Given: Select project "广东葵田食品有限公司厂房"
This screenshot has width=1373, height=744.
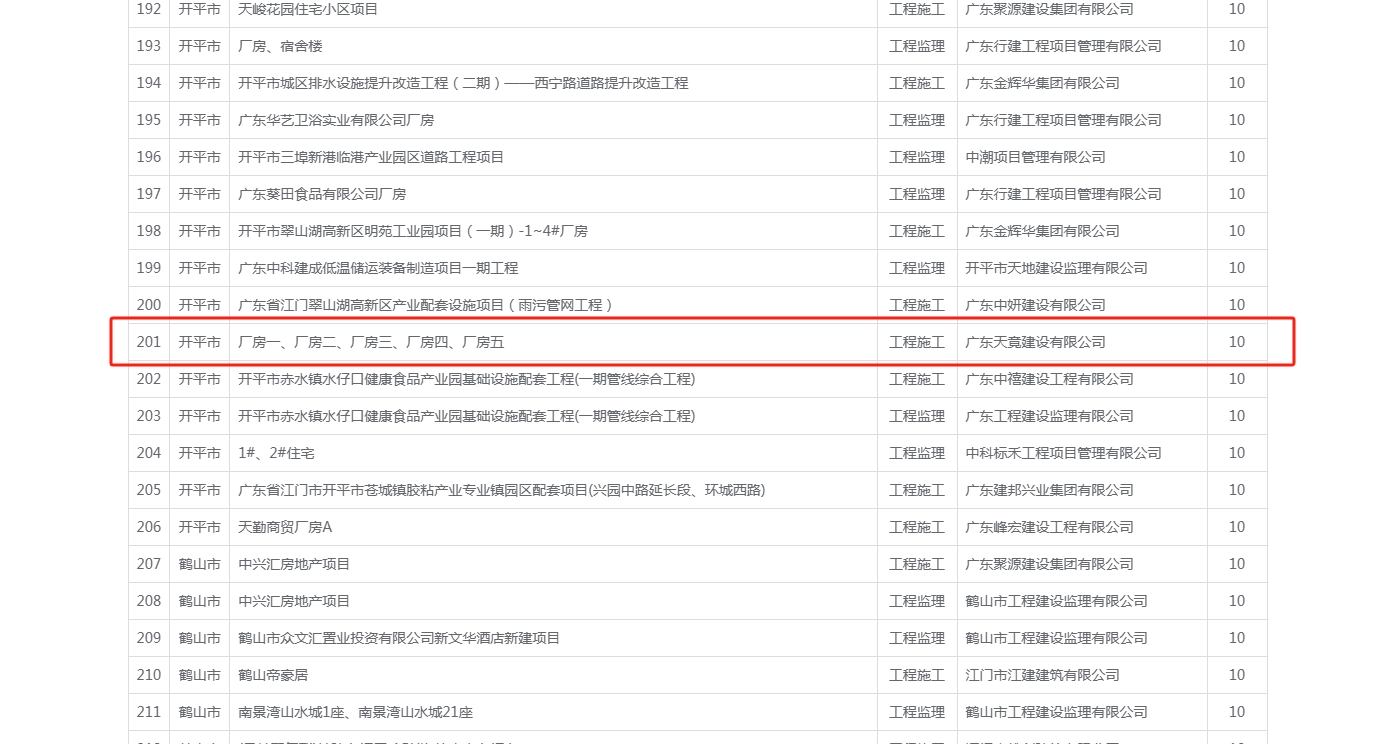Looking at the screenshot, I should [322, 194].
